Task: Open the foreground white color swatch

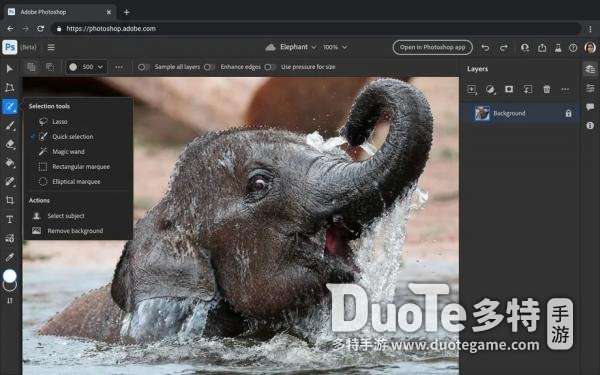Action: pos(10,276)
